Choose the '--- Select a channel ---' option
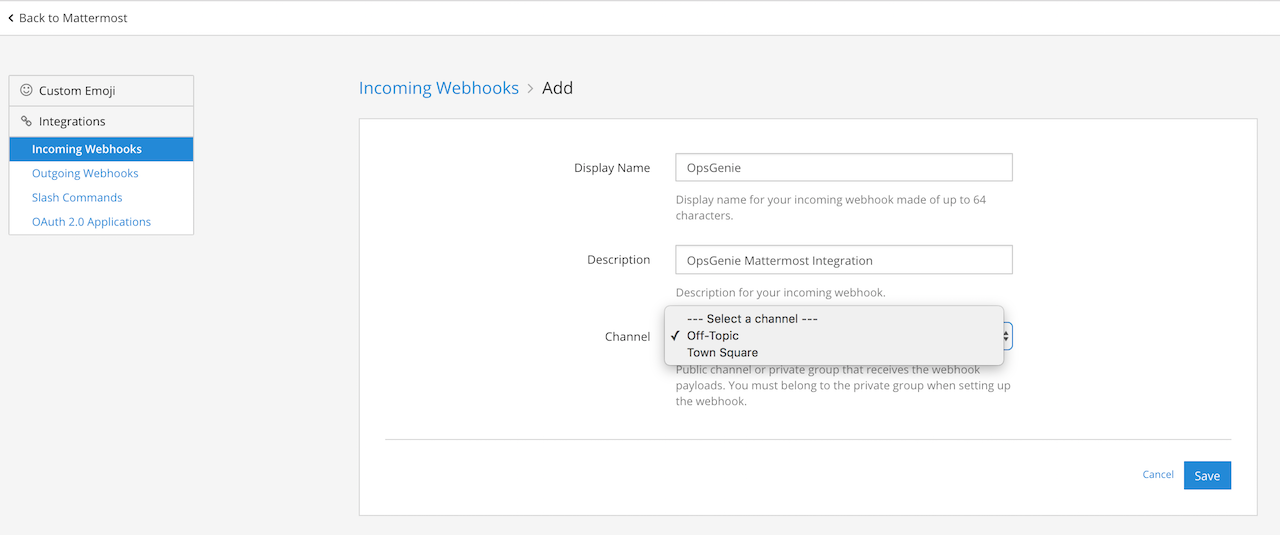1280x535 pixels. tap(834, 319)
